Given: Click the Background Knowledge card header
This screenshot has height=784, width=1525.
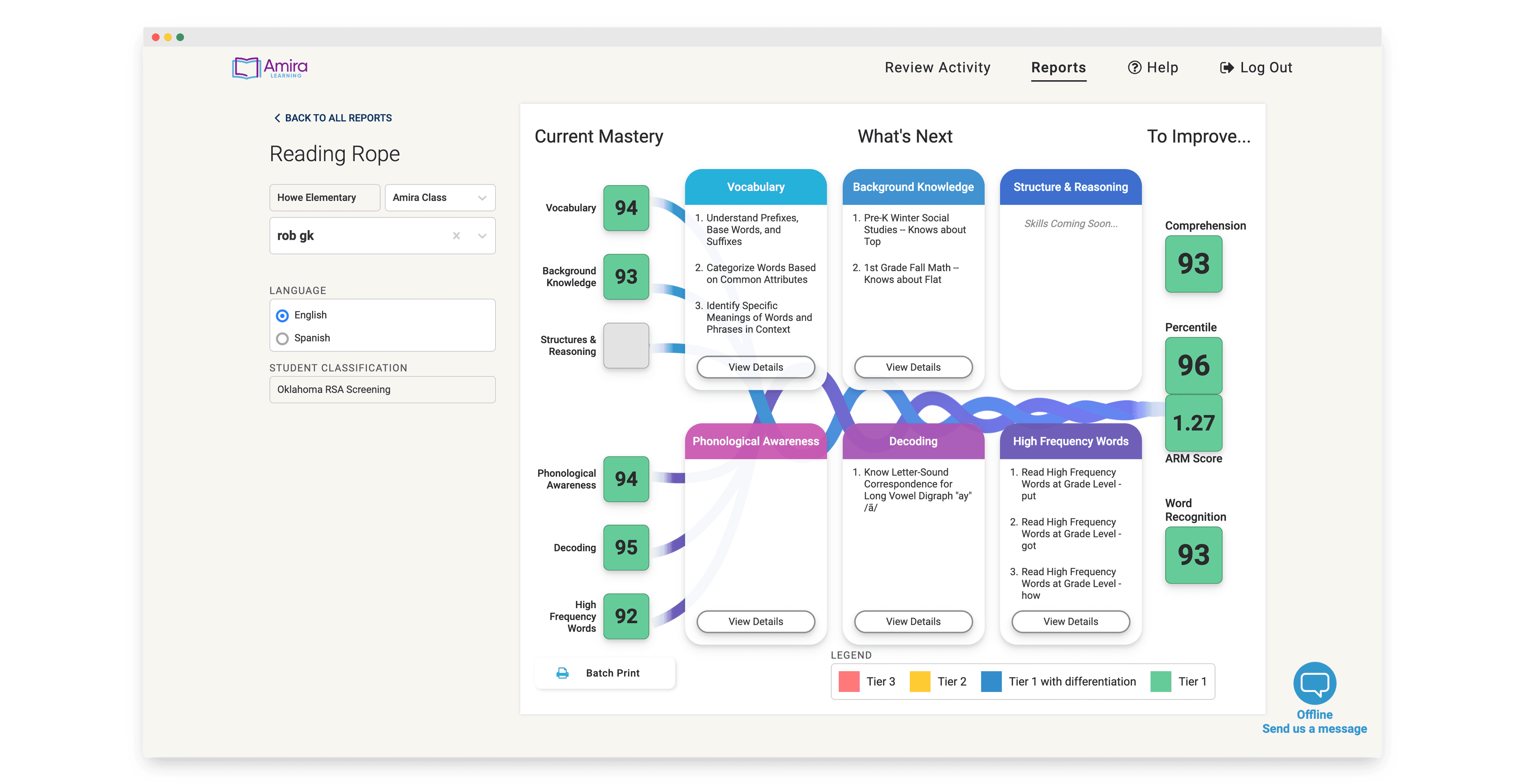Looking at the screenshot, I should click(x=913, y=187).
